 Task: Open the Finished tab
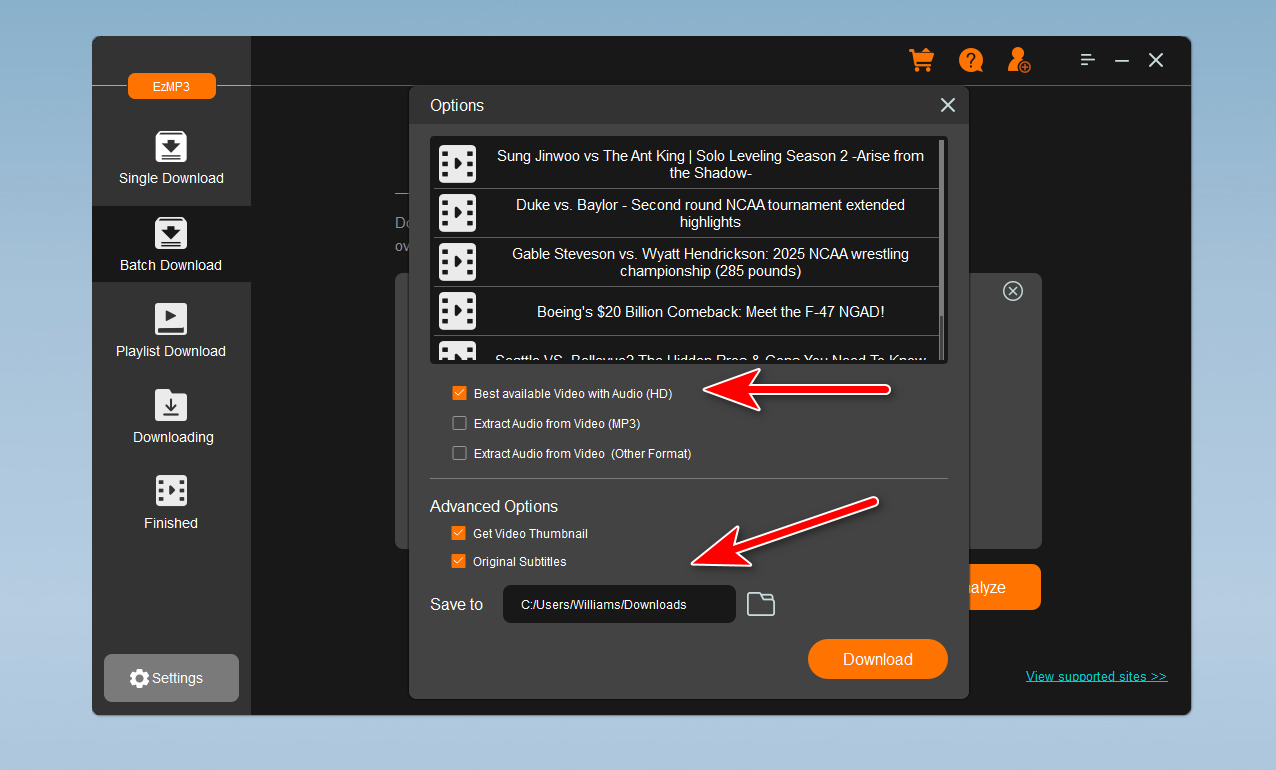pyautogui.click(x=171, y=503)
